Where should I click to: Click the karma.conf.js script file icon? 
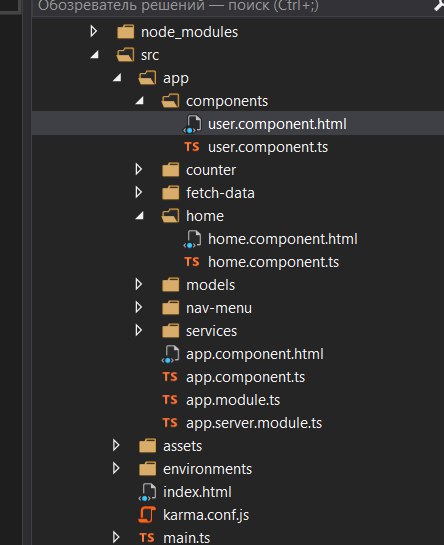[147, 515]
